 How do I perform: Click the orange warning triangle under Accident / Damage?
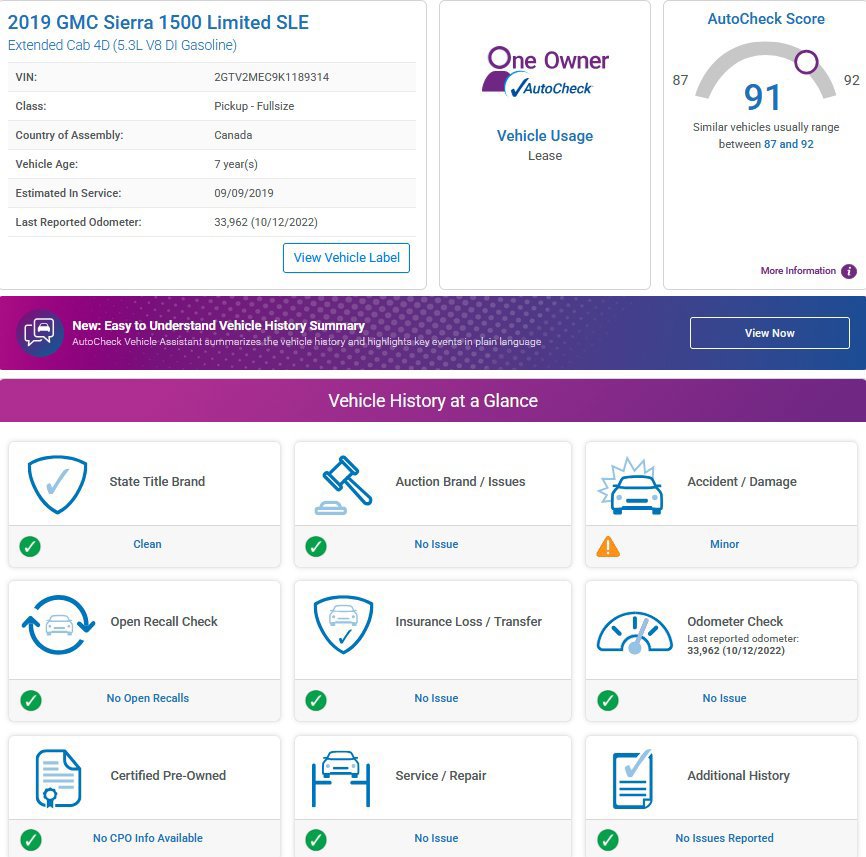click(x=608, y=546)
